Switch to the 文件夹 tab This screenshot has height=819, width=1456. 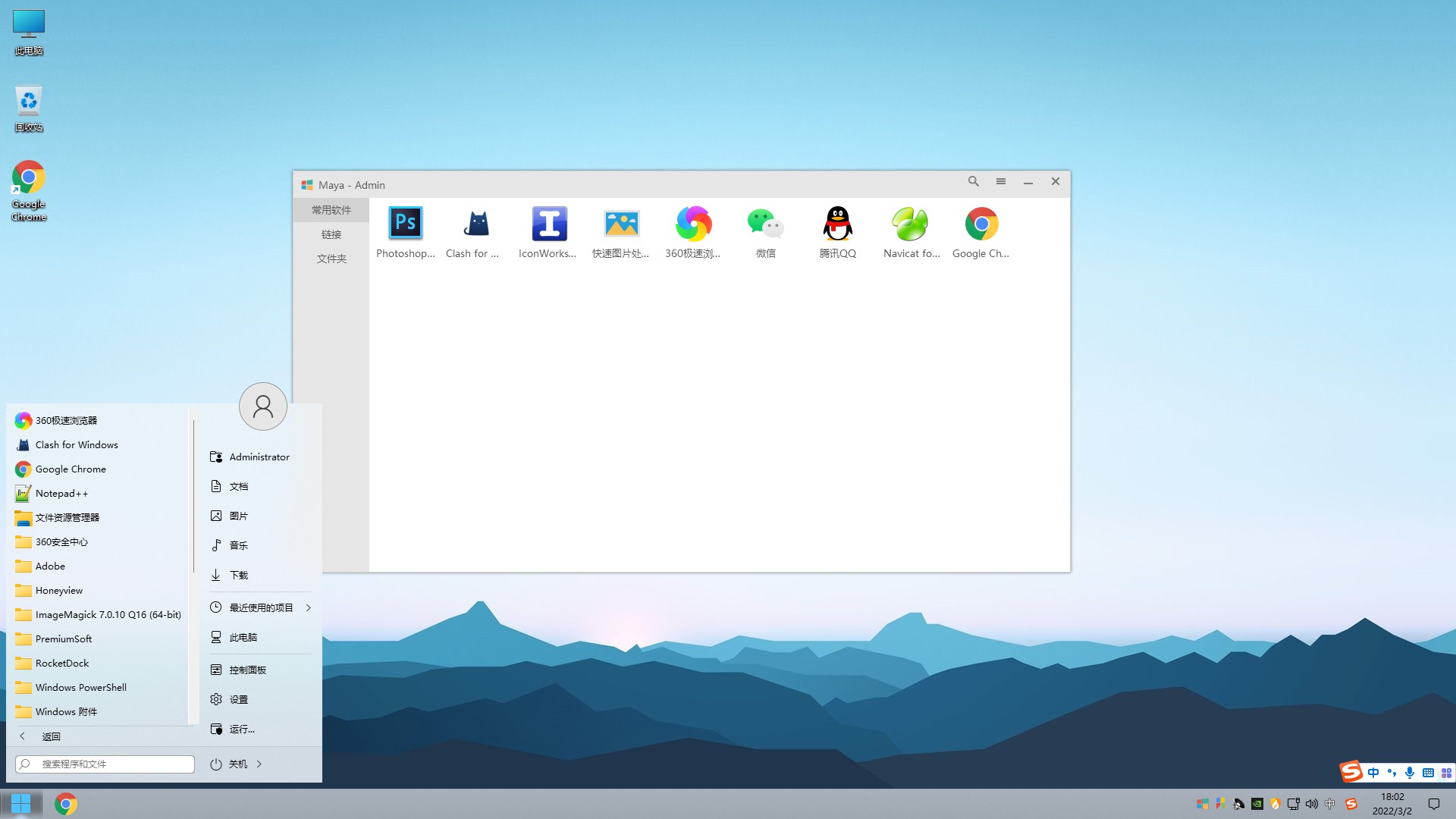tap(331, 259)
